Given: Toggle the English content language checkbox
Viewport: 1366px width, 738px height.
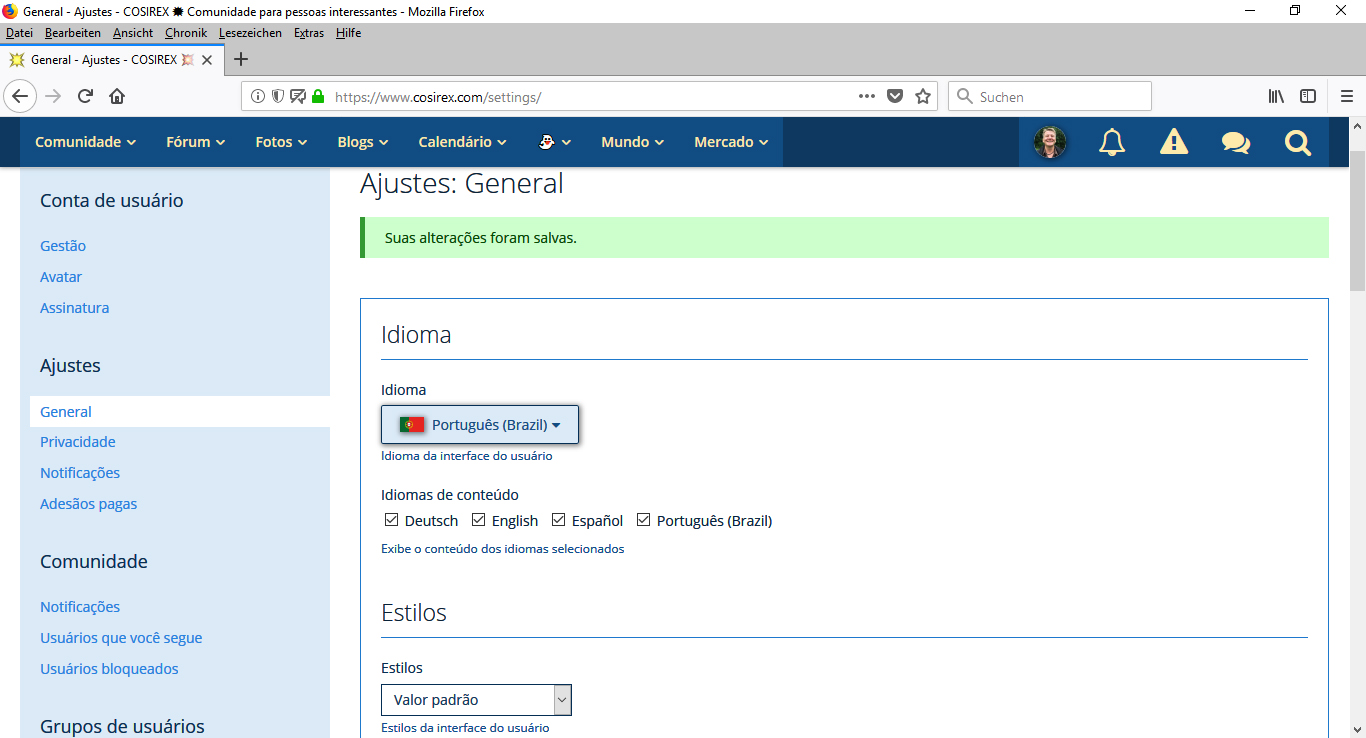Looking at the screenshot, I should (479, 520).
